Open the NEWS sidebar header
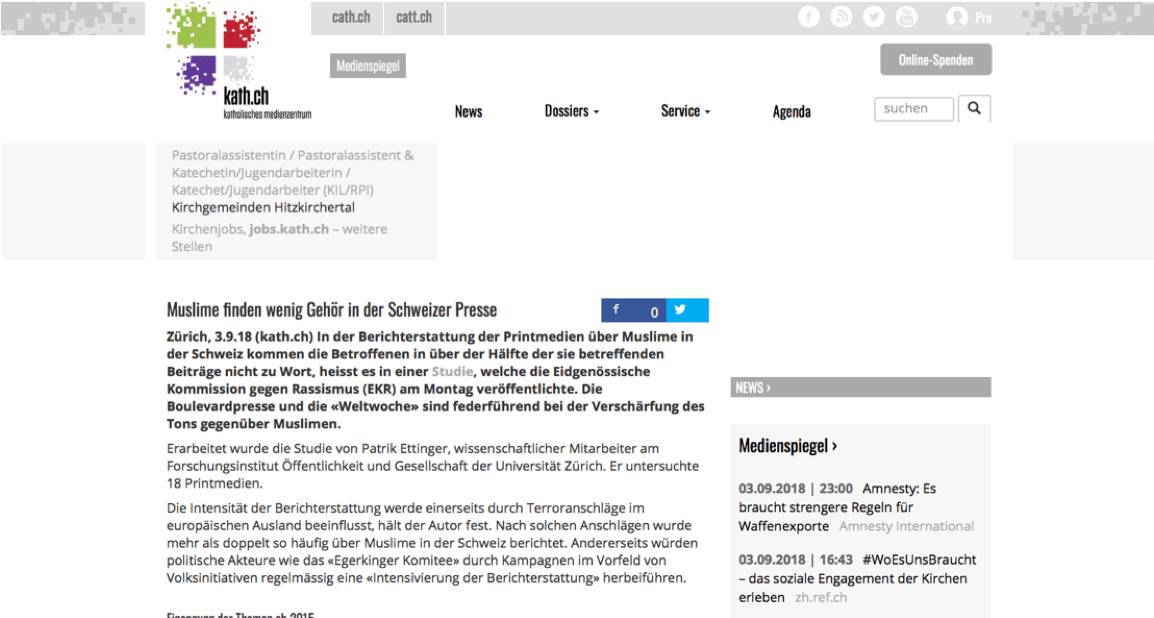 click(x=860, y=387)
